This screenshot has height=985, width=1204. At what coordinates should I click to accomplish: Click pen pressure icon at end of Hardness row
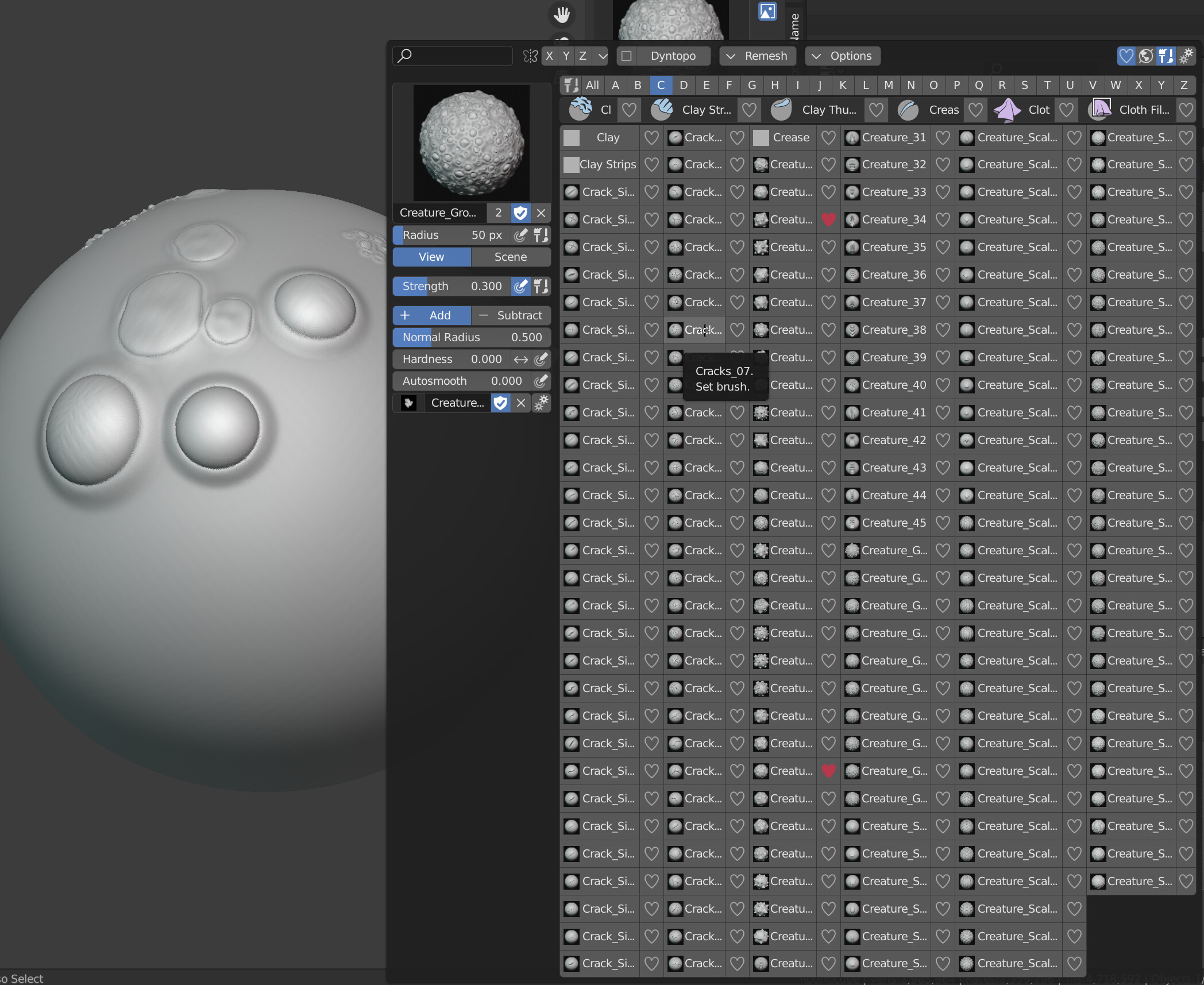[540, 359]
